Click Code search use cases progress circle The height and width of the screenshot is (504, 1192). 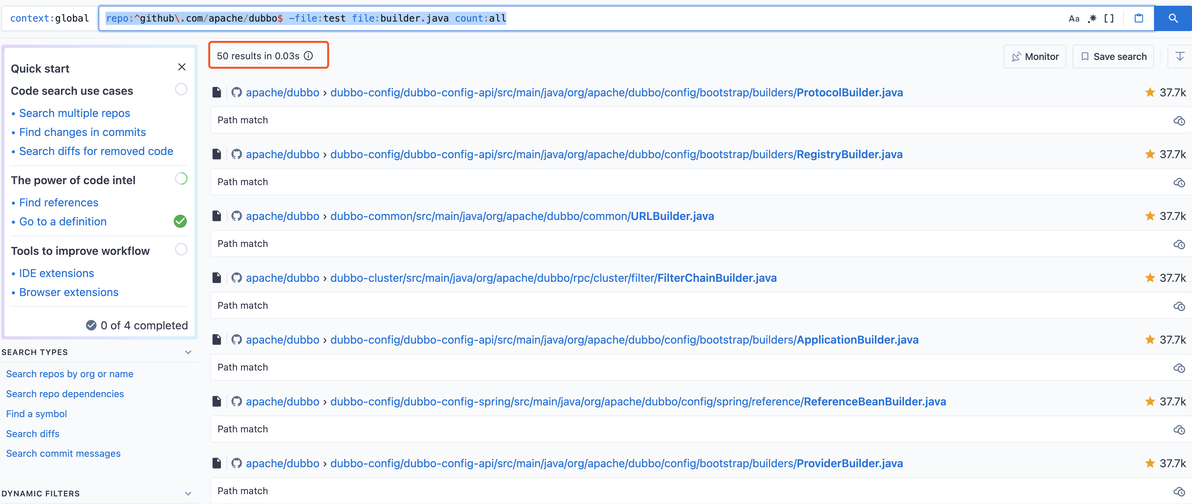pos(181,90)
